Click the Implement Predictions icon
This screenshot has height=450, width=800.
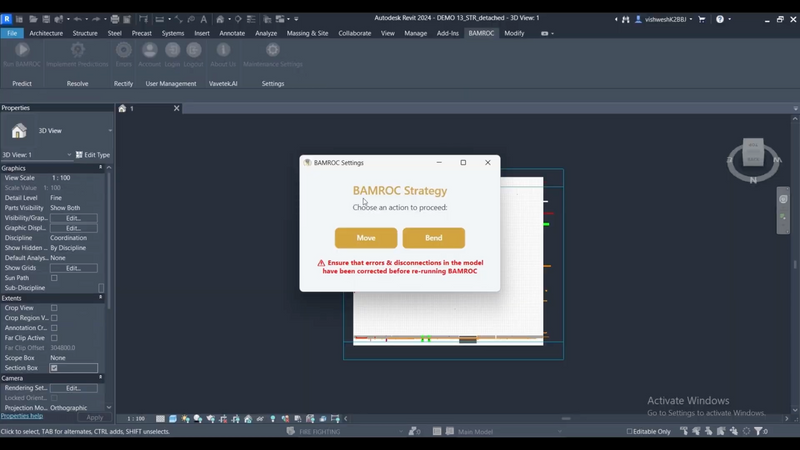78,50
